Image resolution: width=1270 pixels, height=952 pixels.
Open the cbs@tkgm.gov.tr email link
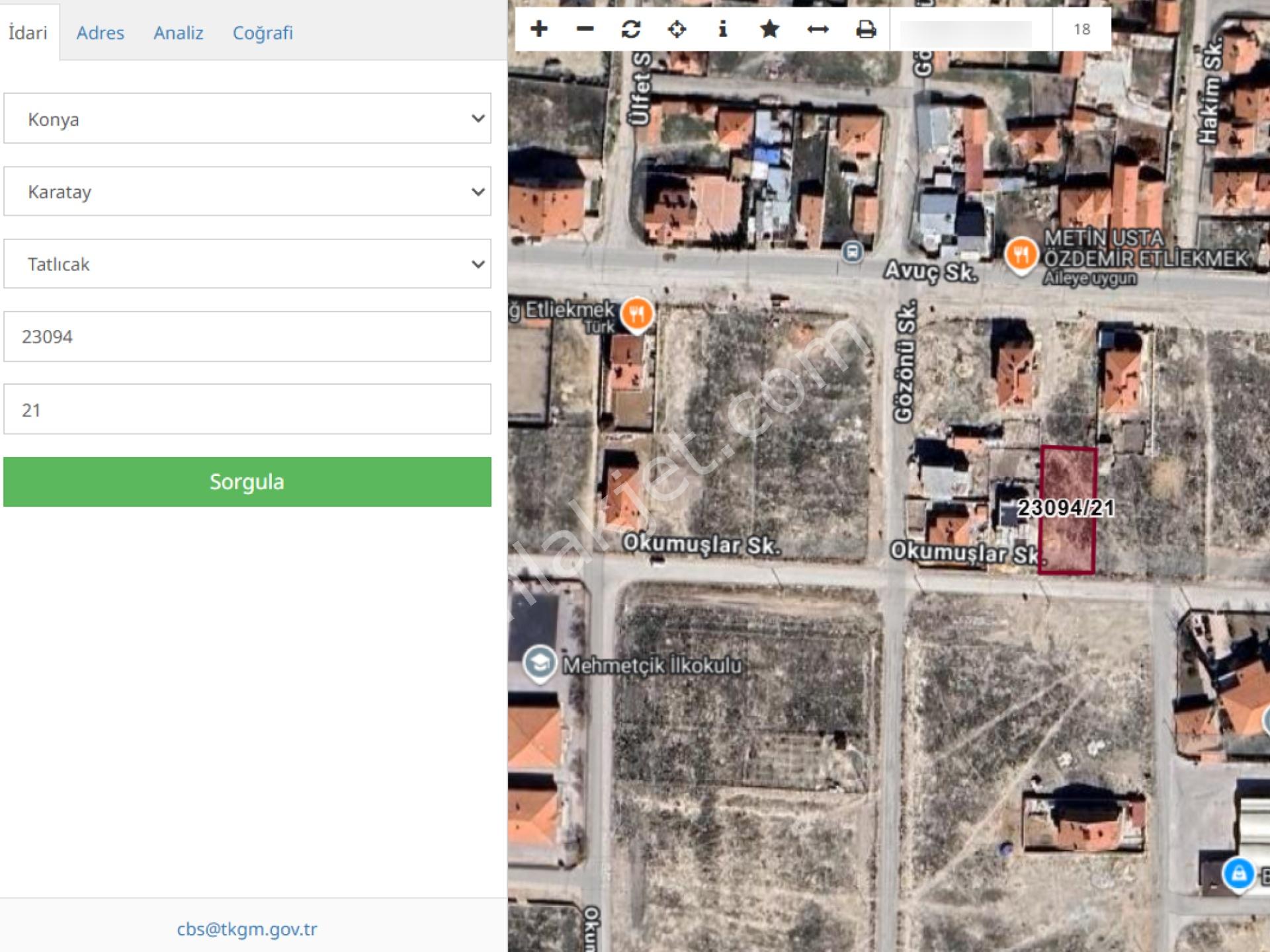tap(247, 929)
